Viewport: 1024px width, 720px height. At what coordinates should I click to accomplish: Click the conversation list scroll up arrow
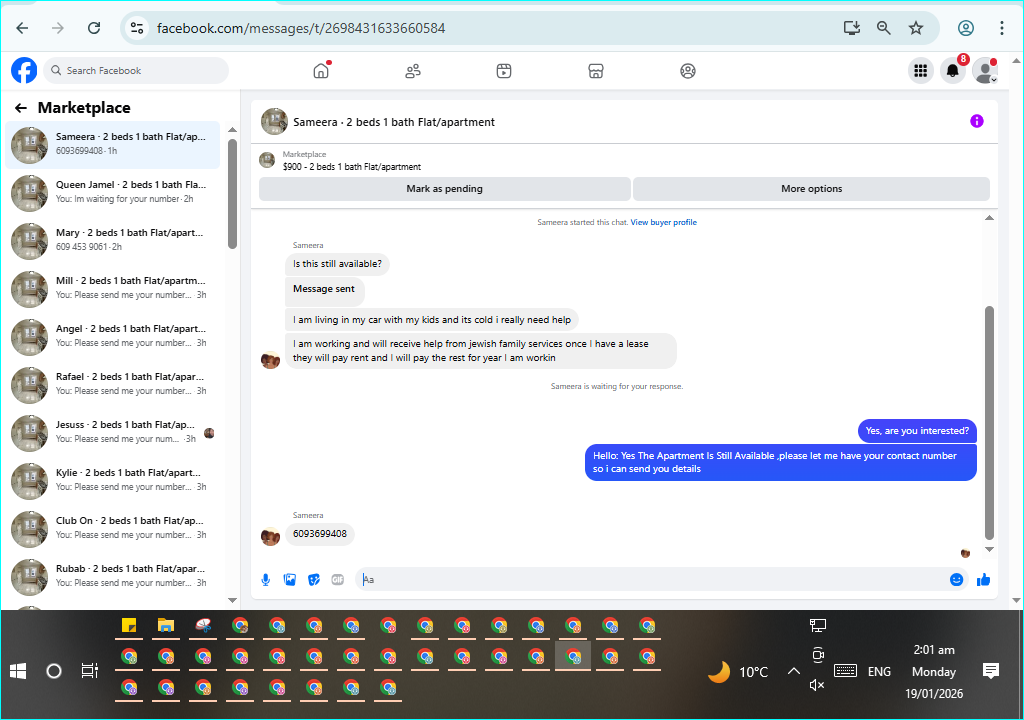pyautogui.click(x=232, y=130)
